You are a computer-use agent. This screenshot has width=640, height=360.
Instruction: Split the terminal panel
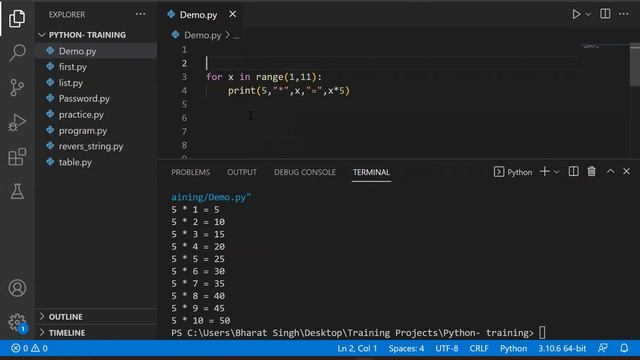point(573,171)
